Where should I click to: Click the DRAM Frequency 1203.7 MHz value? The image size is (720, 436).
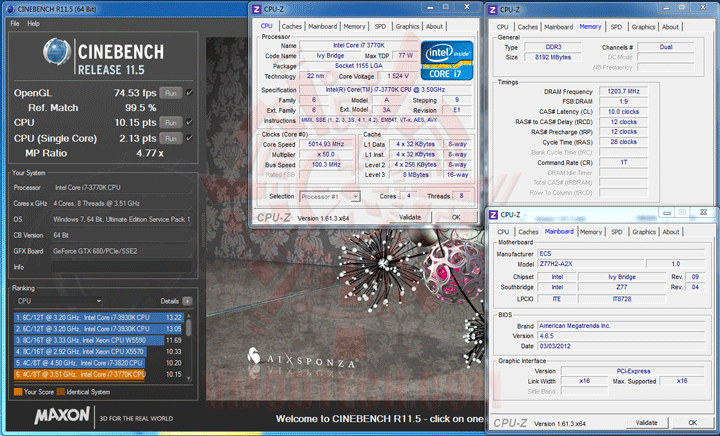pyautogui.click(x=623, y=91)
